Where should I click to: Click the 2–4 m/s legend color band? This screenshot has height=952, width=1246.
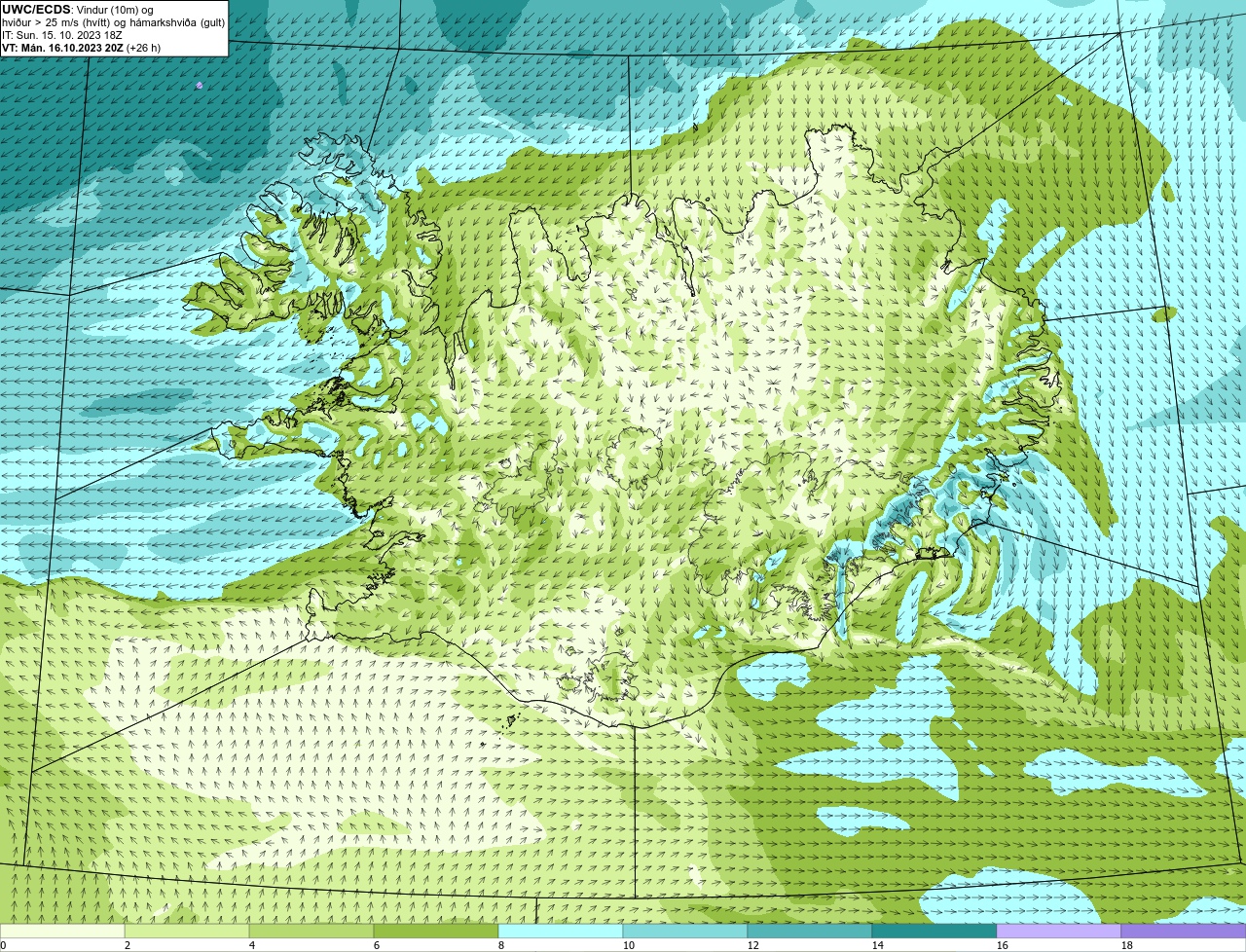pyautogui.click(x=187, y=932)
